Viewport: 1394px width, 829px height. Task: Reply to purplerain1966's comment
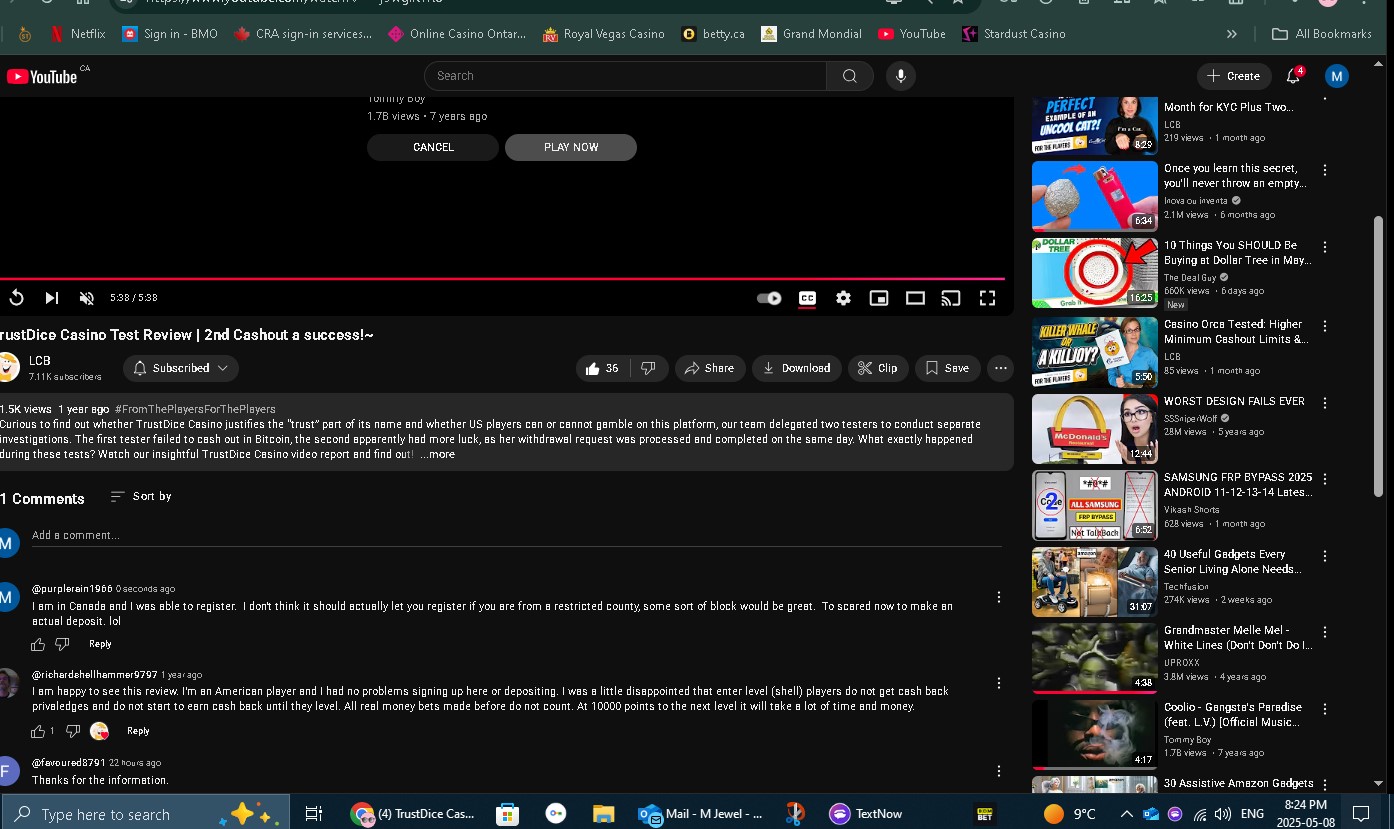click(100, 644)
